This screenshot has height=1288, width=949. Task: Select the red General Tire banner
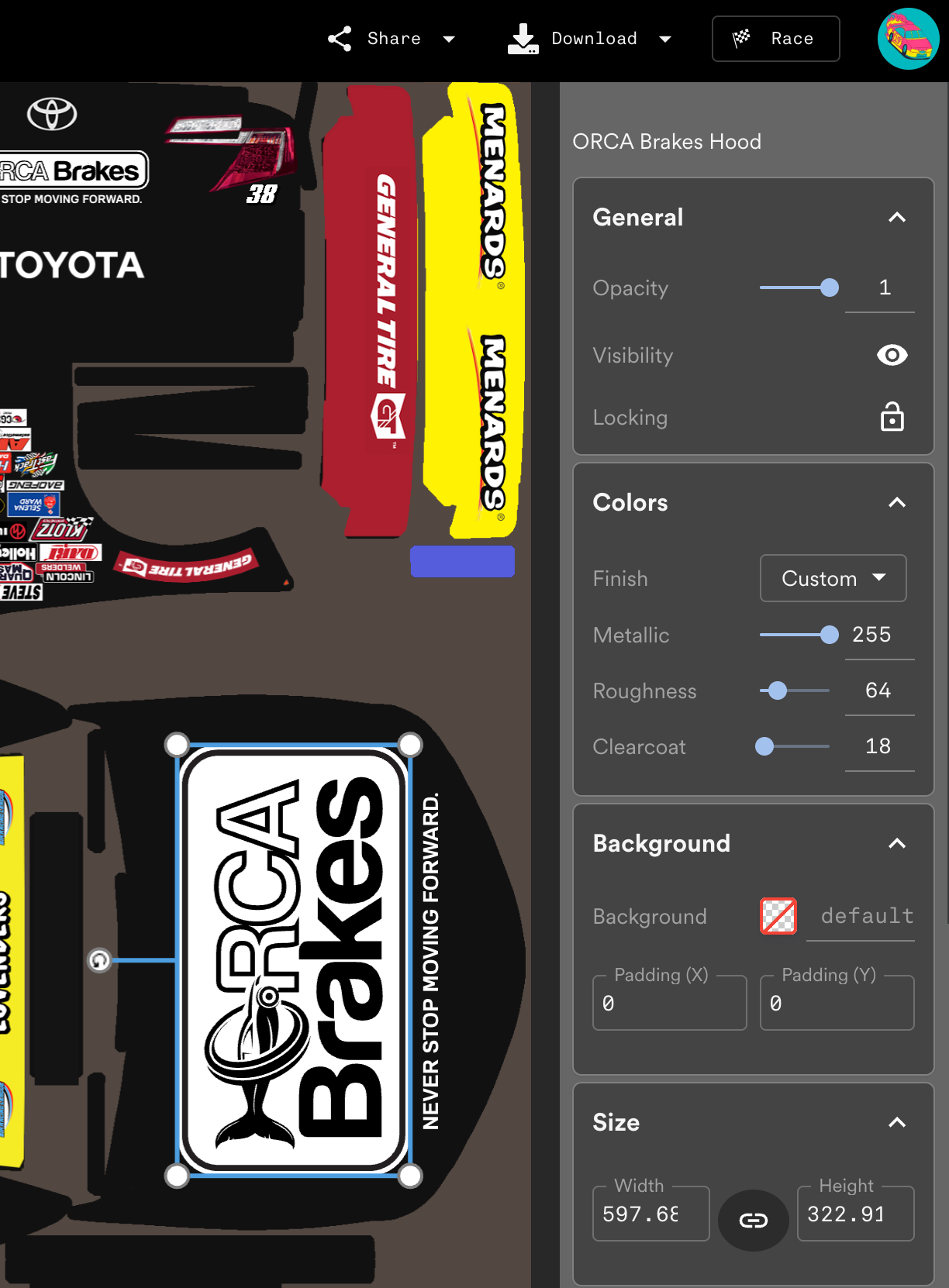369,310
